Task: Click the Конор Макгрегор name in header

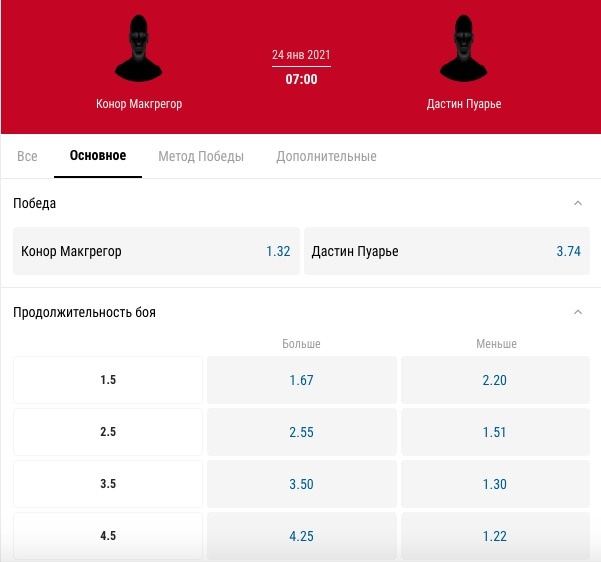Action: 139,103
